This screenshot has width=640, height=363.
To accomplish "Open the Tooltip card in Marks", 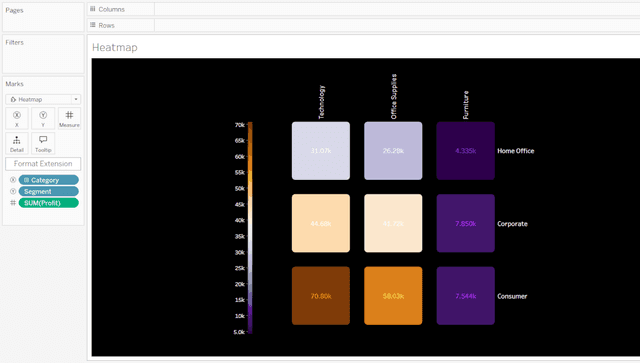I will coord(43,144).
